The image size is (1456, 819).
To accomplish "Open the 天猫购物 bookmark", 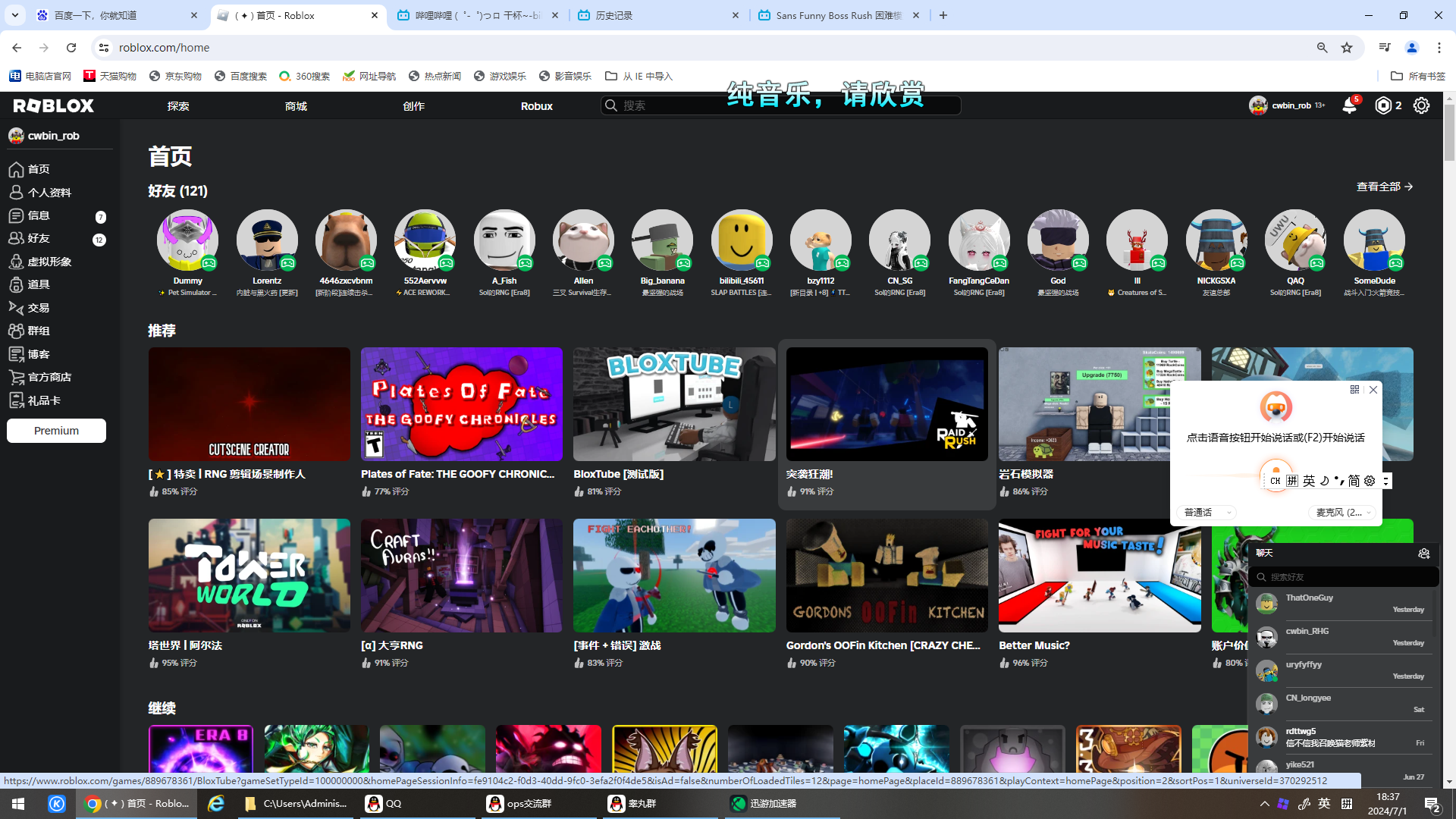I will pos(110,76).
